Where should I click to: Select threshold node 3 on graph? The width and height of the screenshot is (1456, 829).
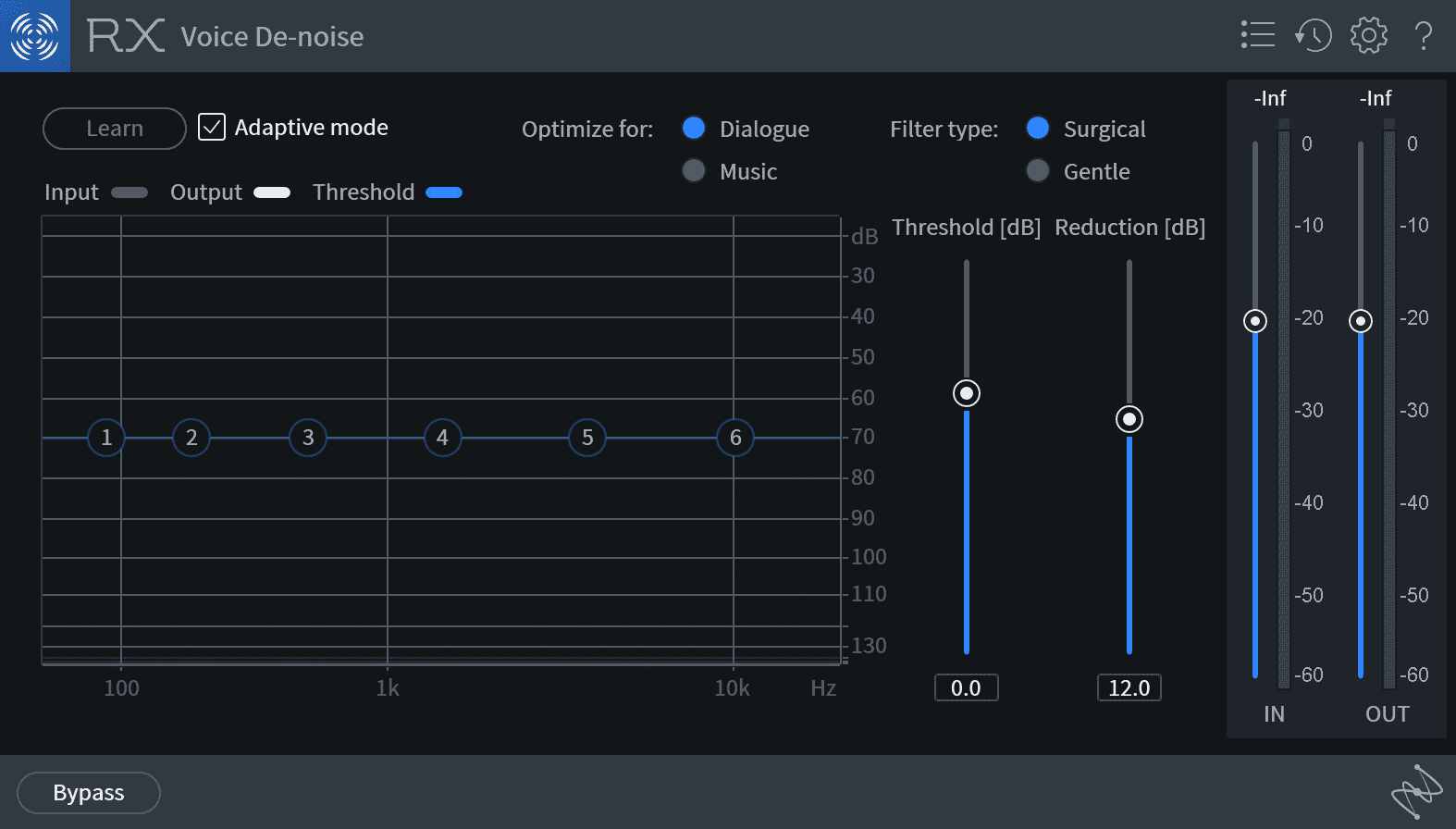(x=308, y=438)
